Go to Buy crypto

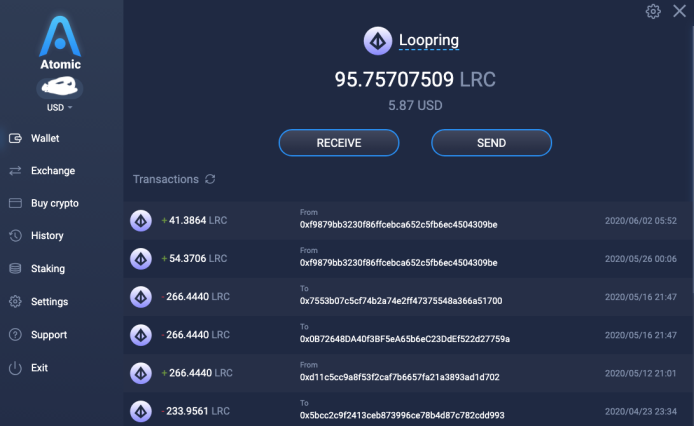click(54, 203)
